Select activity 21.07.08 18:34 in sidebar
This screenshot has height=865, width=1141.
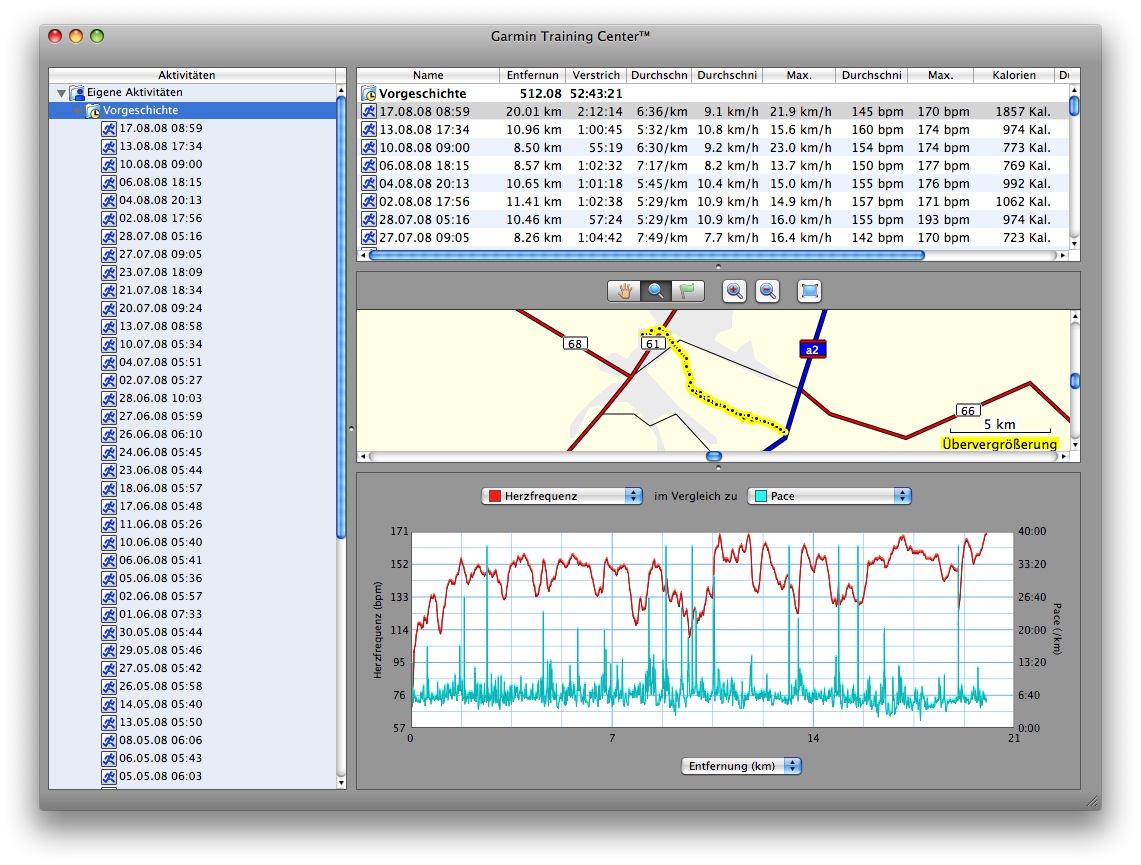(x=161, y=290)
